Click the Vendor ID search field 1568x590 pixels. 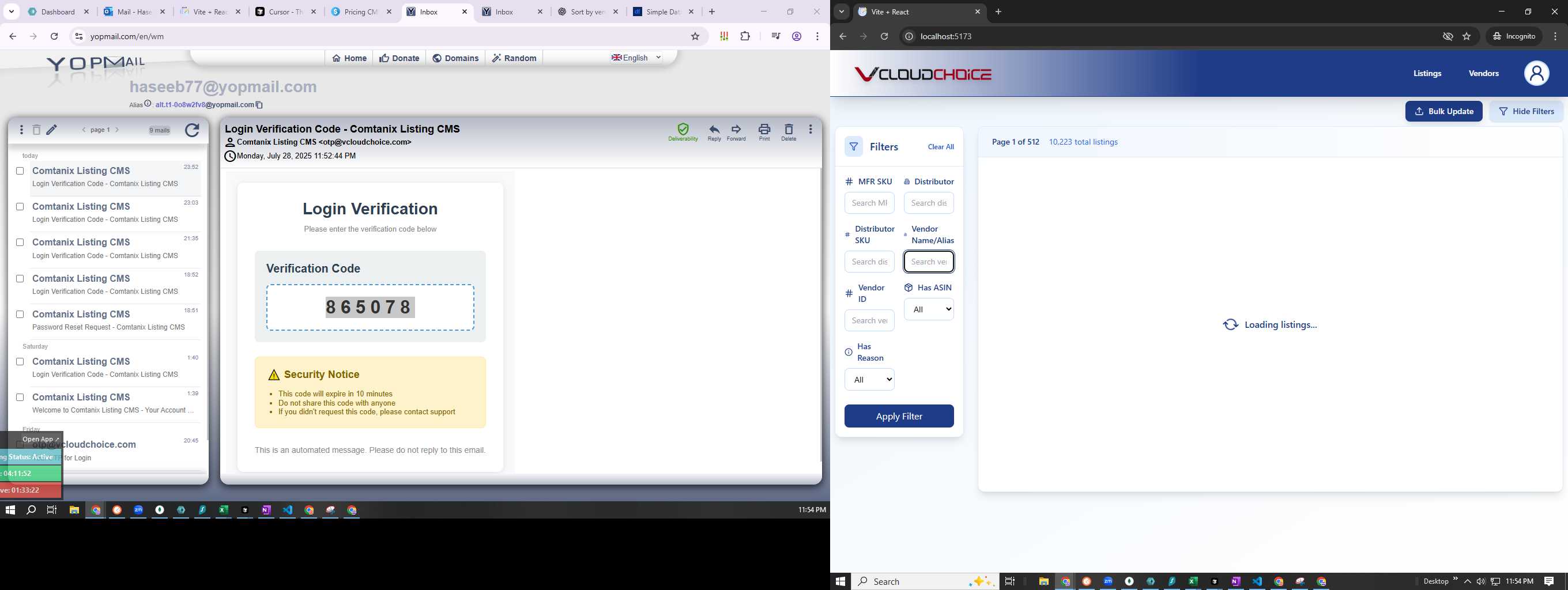[869, 320]
